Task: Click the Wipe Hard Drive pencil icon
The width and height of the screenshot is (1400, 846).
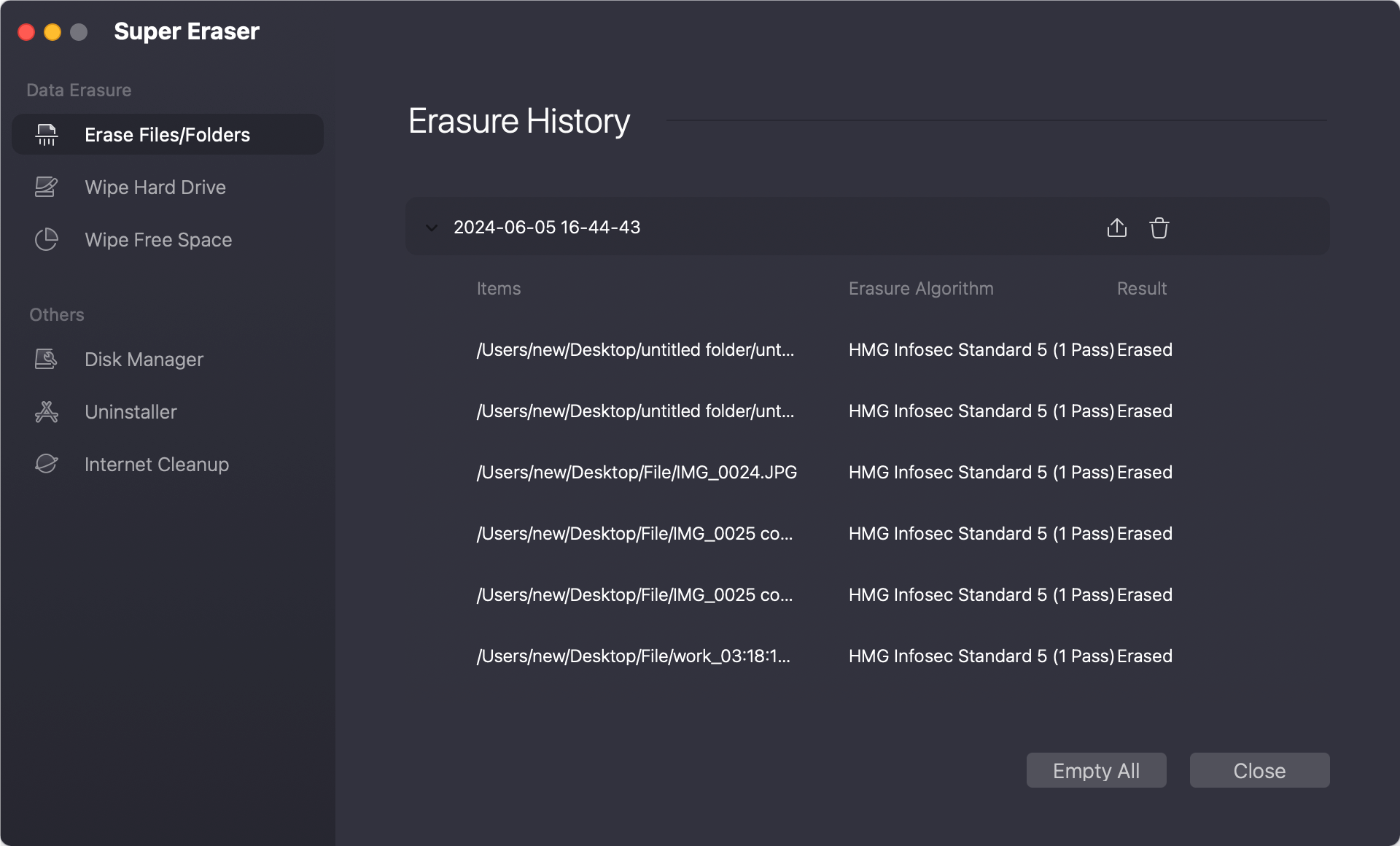Action: click(45, 187)
